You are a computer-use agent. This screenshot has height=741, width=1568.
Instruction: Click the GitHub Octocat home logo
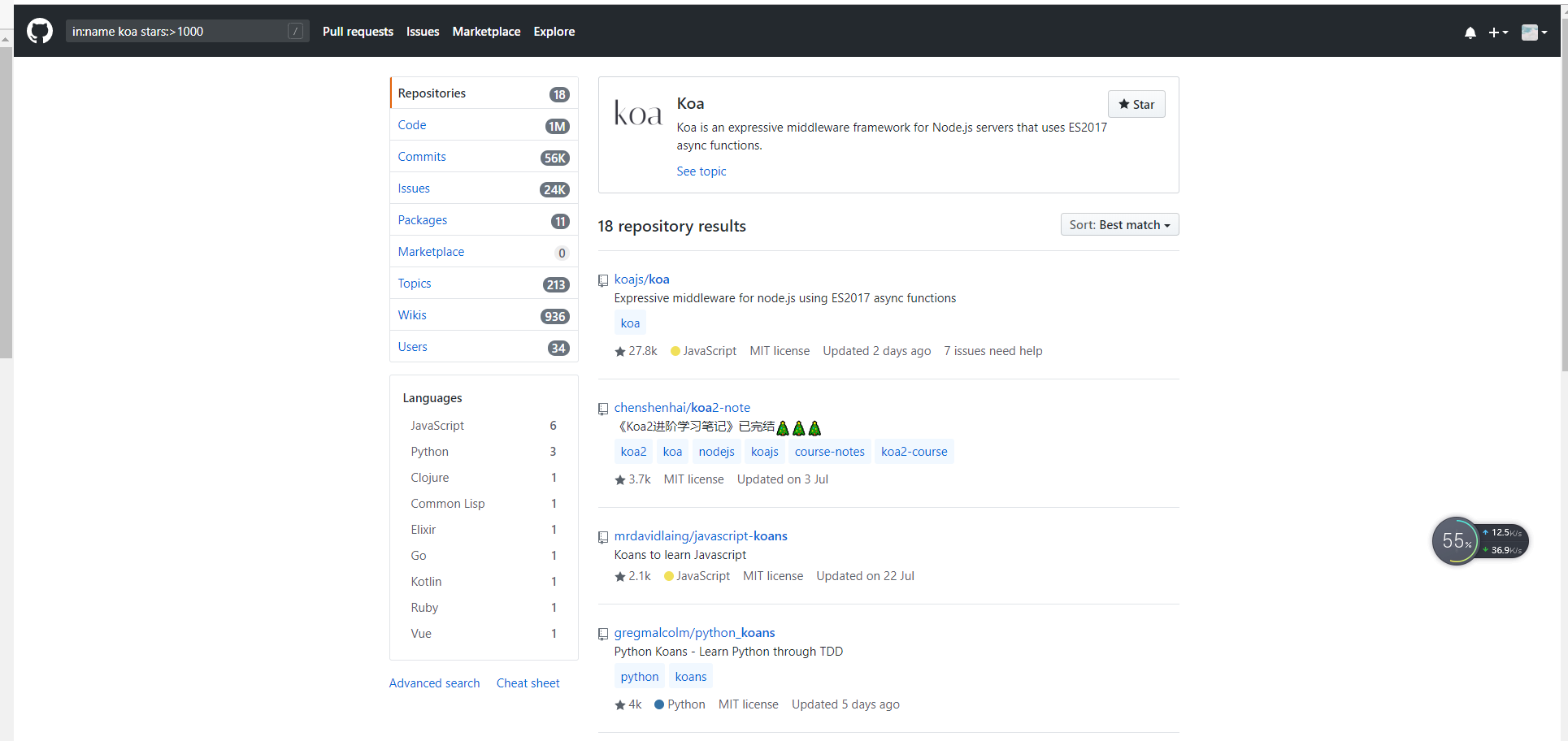tap(39, 32)
